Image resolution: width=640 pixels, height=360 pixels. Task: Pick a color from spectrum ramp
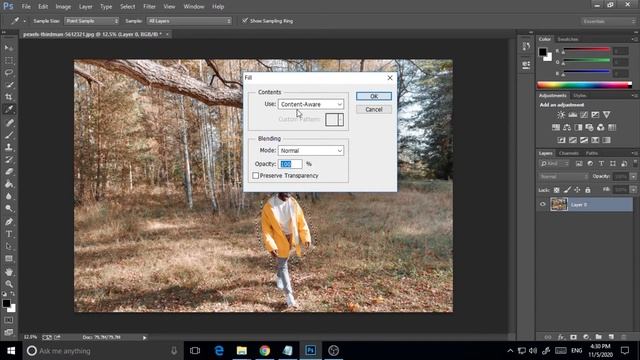[x=584, y=85]
